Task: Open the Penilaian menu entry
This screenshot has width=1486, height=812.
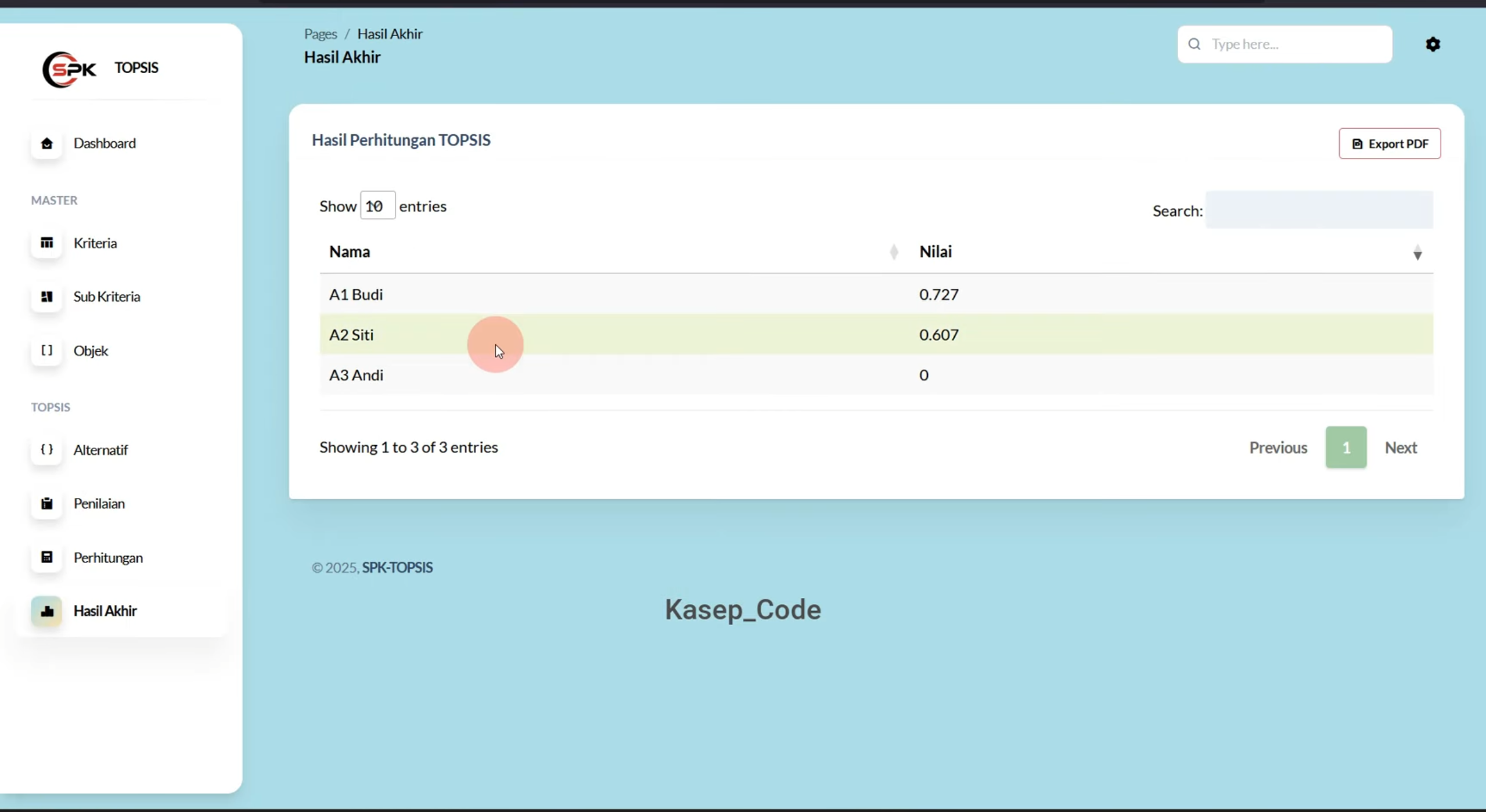Action: (x=99, y=503)
